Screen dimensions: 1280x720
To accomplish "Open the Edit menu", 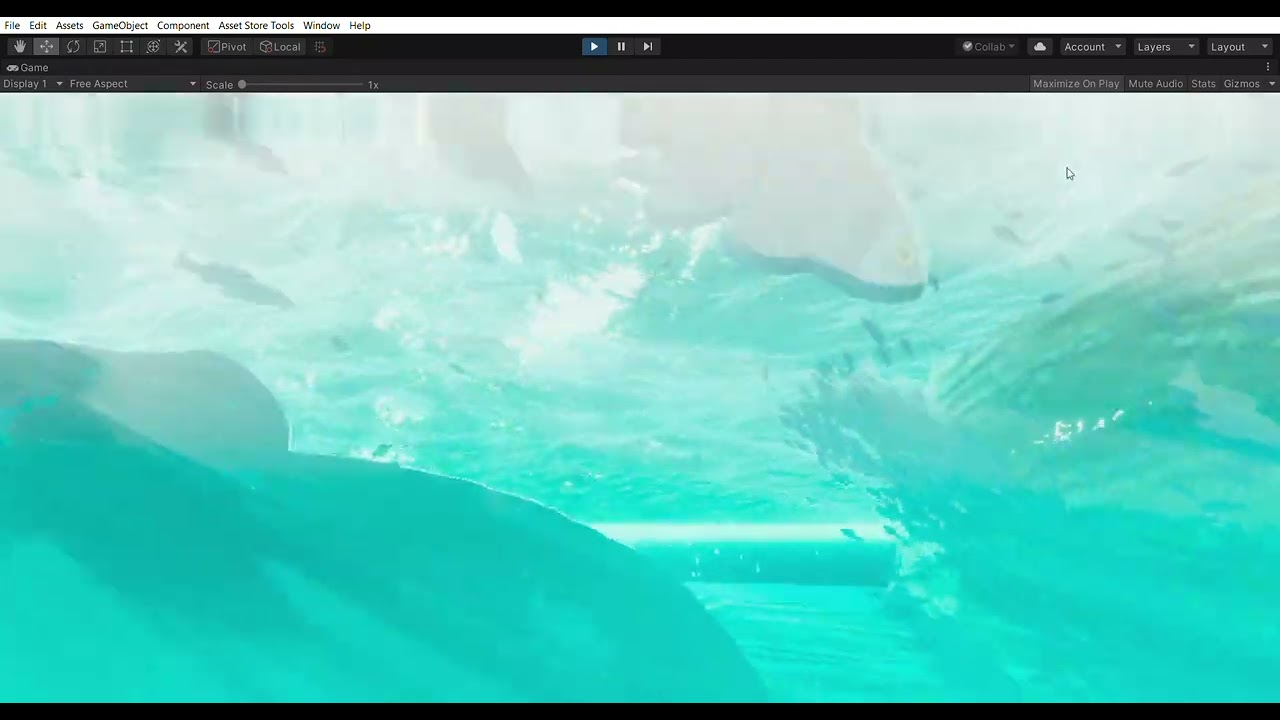I will tap(38, 25).
